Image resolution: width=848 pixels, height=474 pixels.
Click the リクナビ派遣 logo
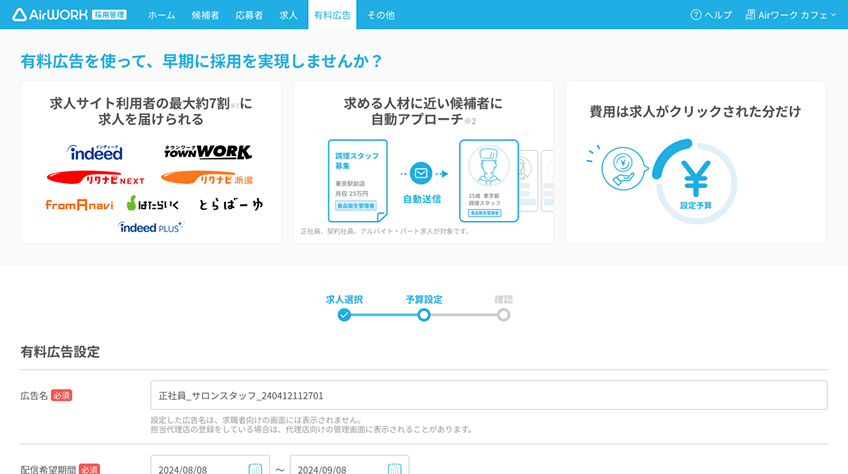(207, 178)
